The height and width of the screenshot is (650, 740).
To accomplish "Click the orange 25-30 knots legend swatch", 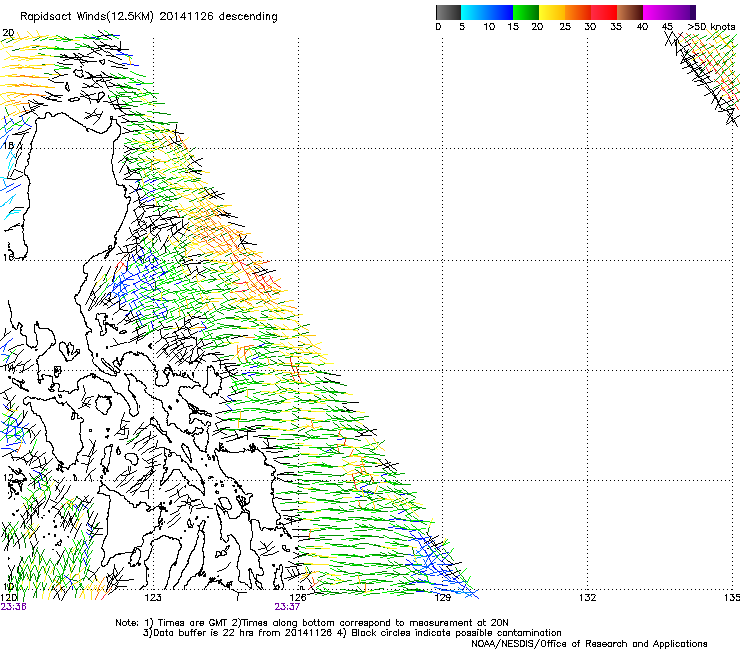I will (x=578, y=12).
